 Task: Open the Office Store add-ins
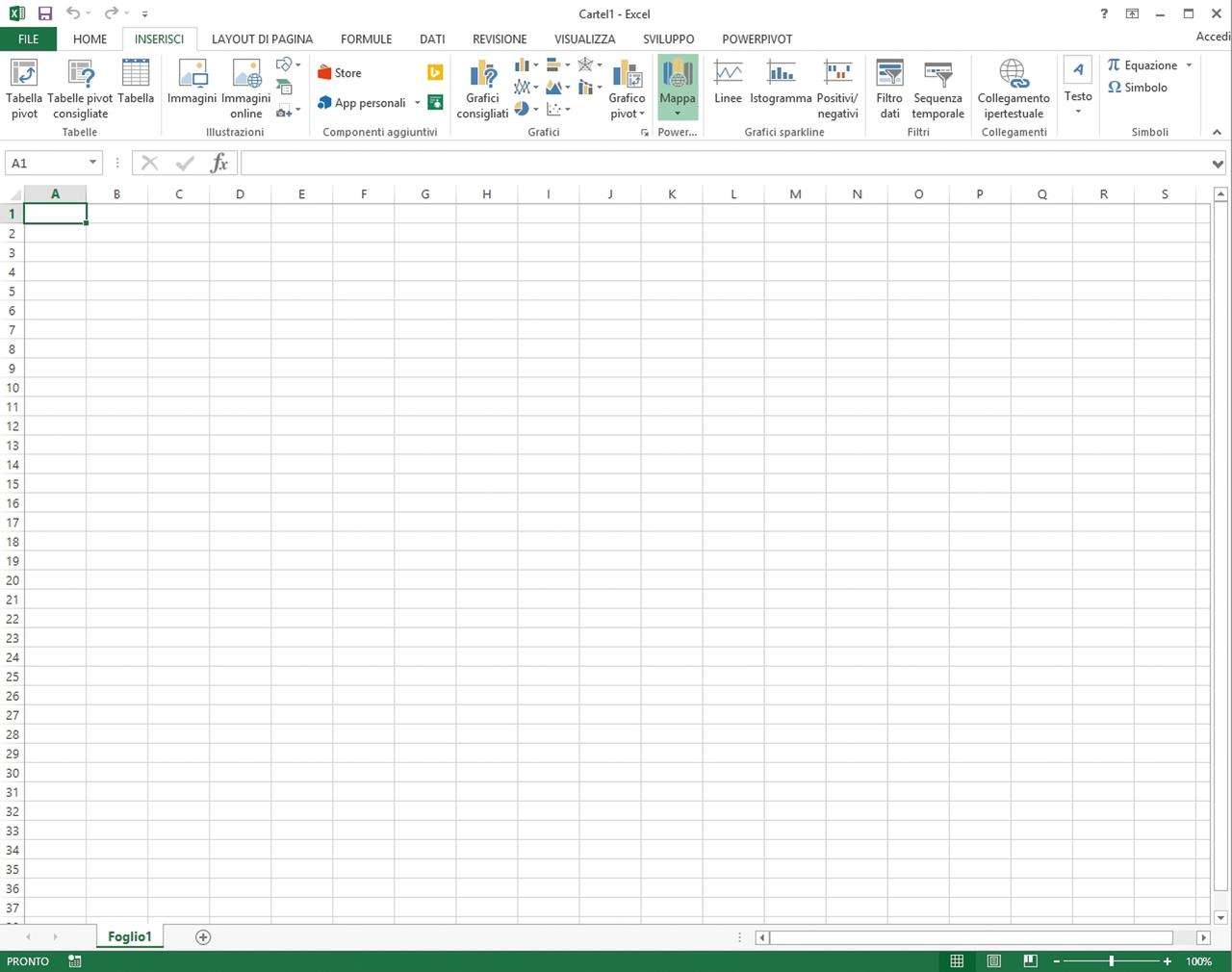coord(340,73)
